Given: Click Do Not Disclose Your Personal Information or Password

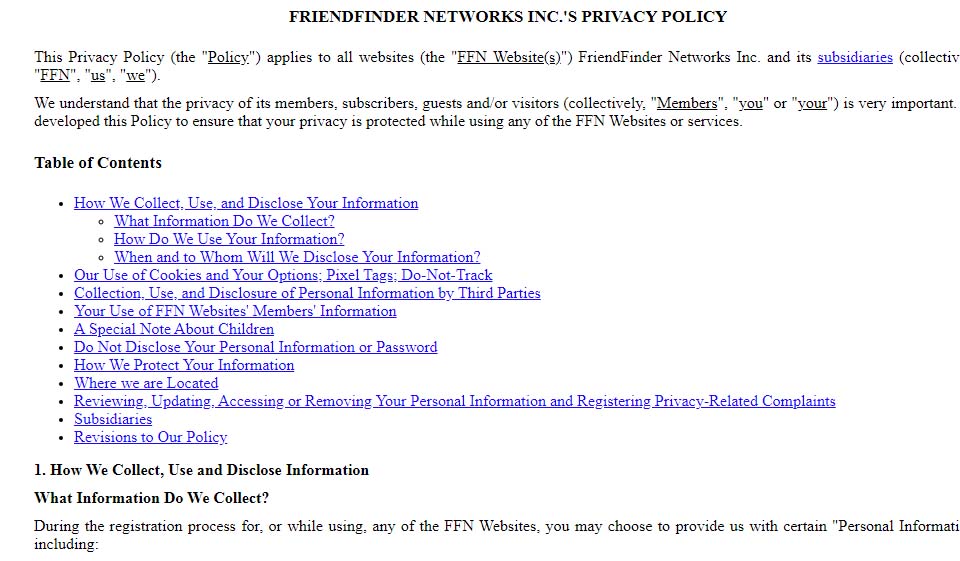Looking at the screenshot, I should point(255,347).
